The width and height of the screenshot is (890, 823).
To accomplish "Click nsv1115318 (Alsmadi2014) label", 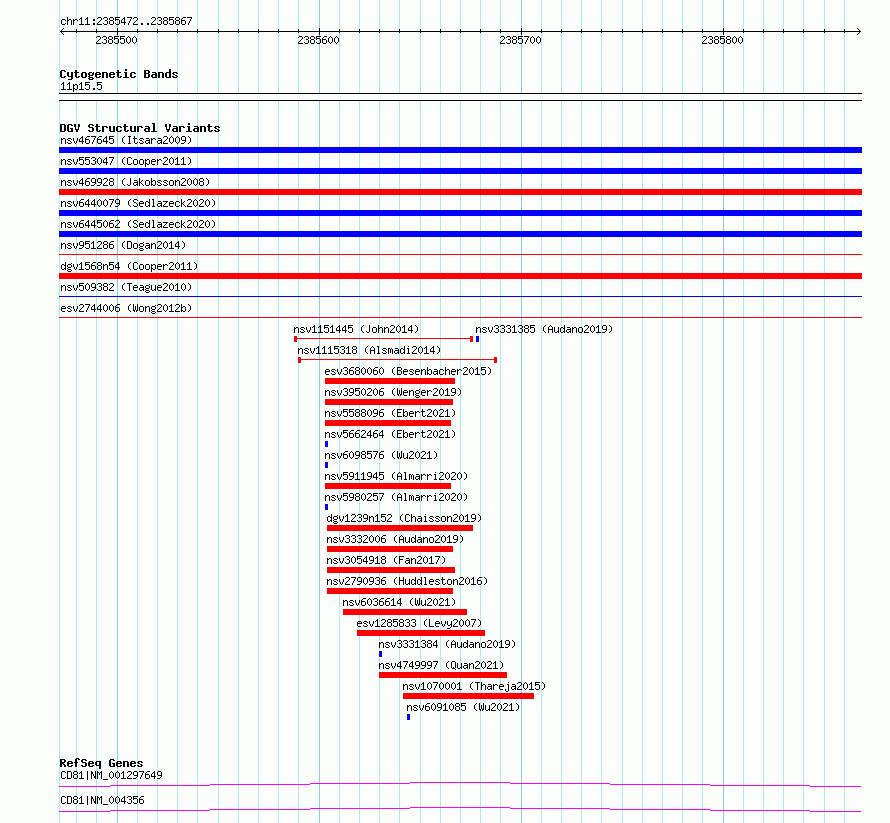I will 369,350.
